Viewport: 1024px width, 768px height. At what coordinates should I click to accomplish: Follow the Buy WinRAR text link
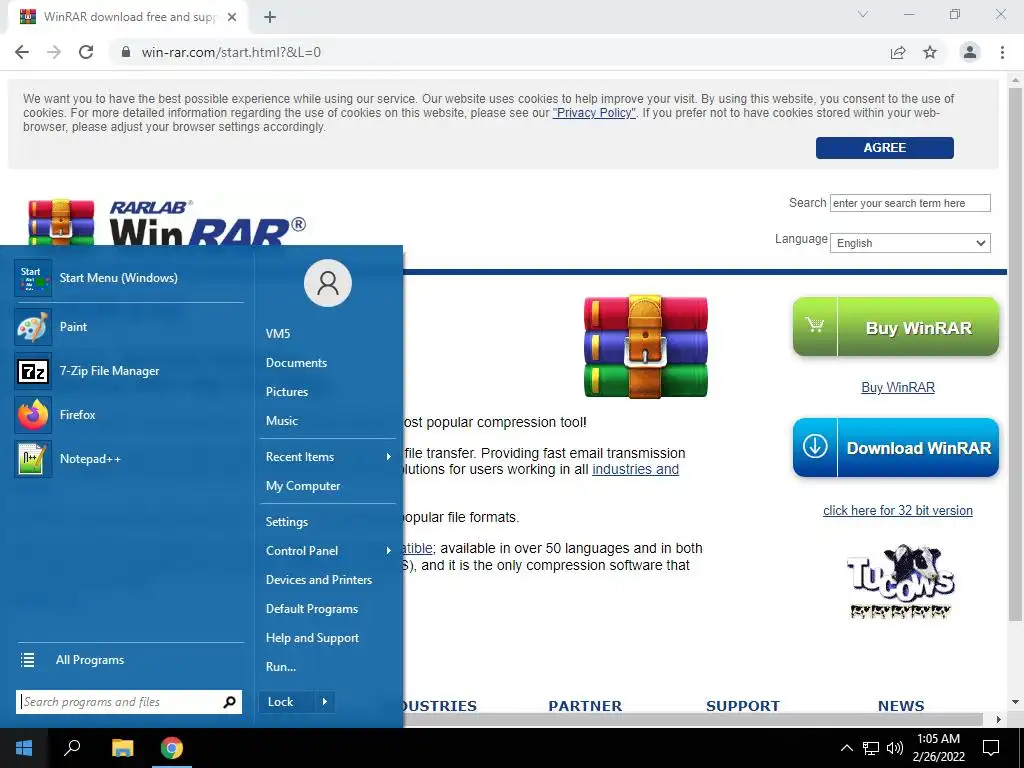point(898,387)
